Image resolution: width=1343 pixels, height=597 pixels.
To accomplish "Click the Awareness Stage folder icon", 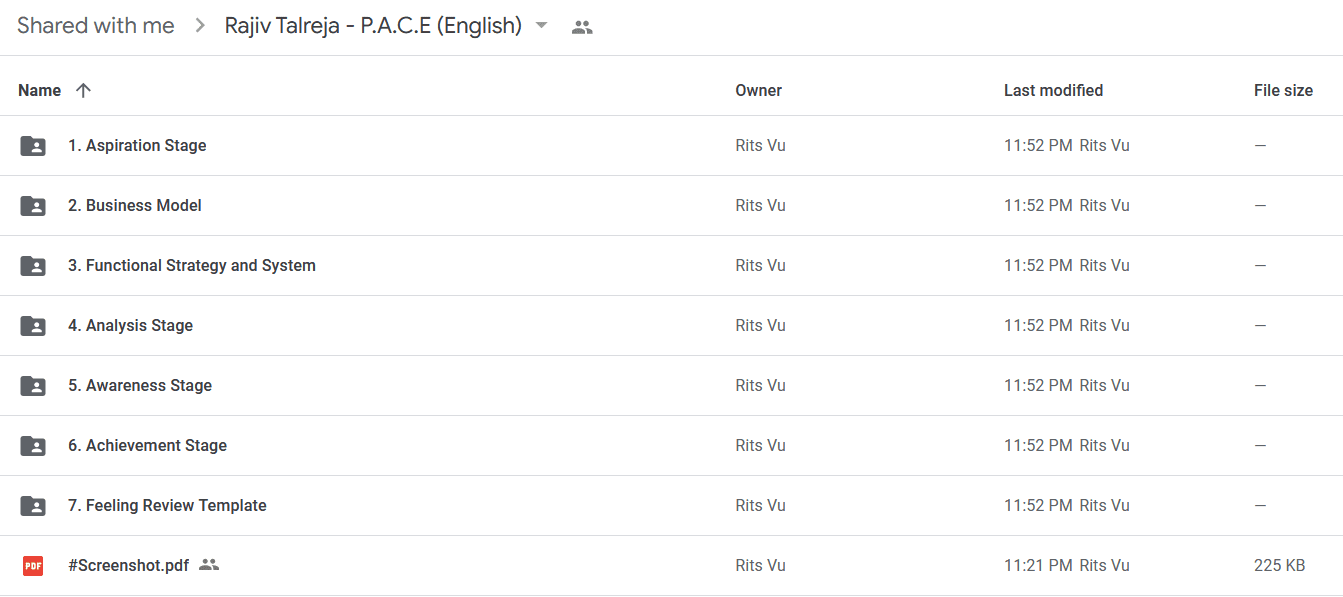I will 33,386.
